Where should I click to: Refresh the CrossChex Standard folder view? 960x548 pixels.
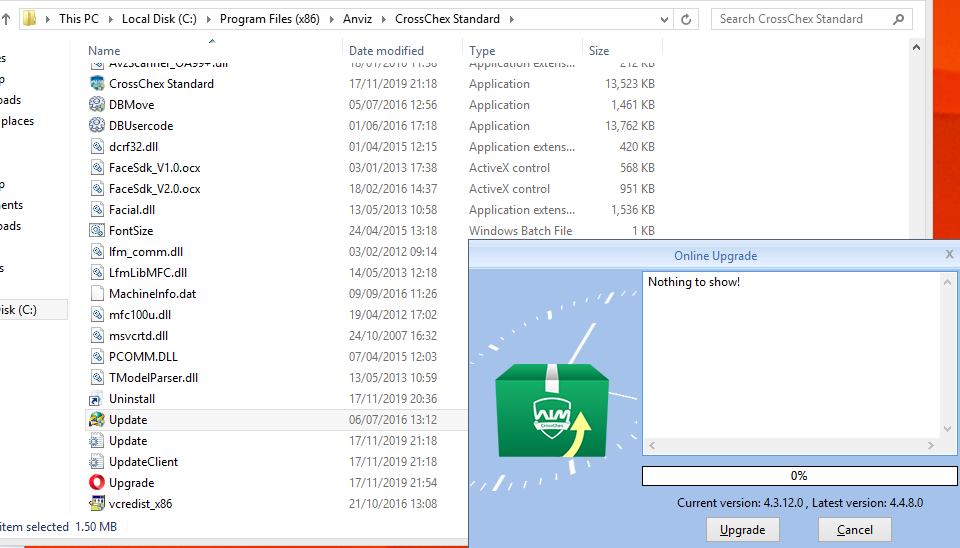pyautogui.click(x=686, y=19)
